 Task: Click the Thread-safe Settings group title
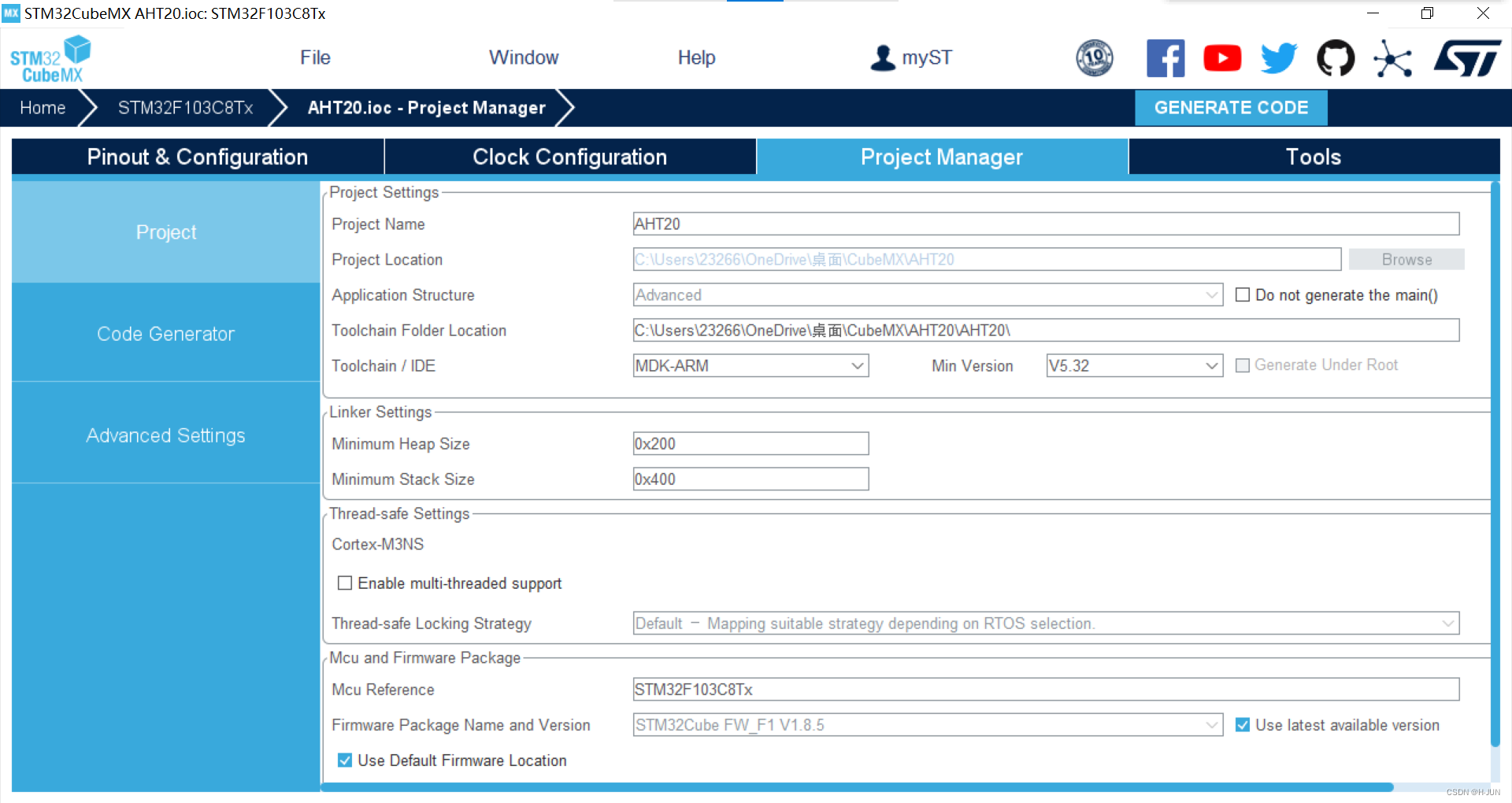[x=399, y=514]
